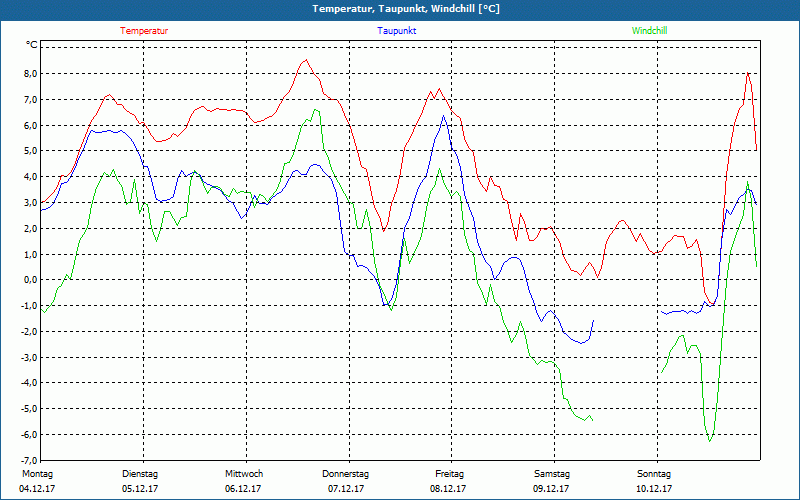Click the date 10.12.17

click(654, 489)
